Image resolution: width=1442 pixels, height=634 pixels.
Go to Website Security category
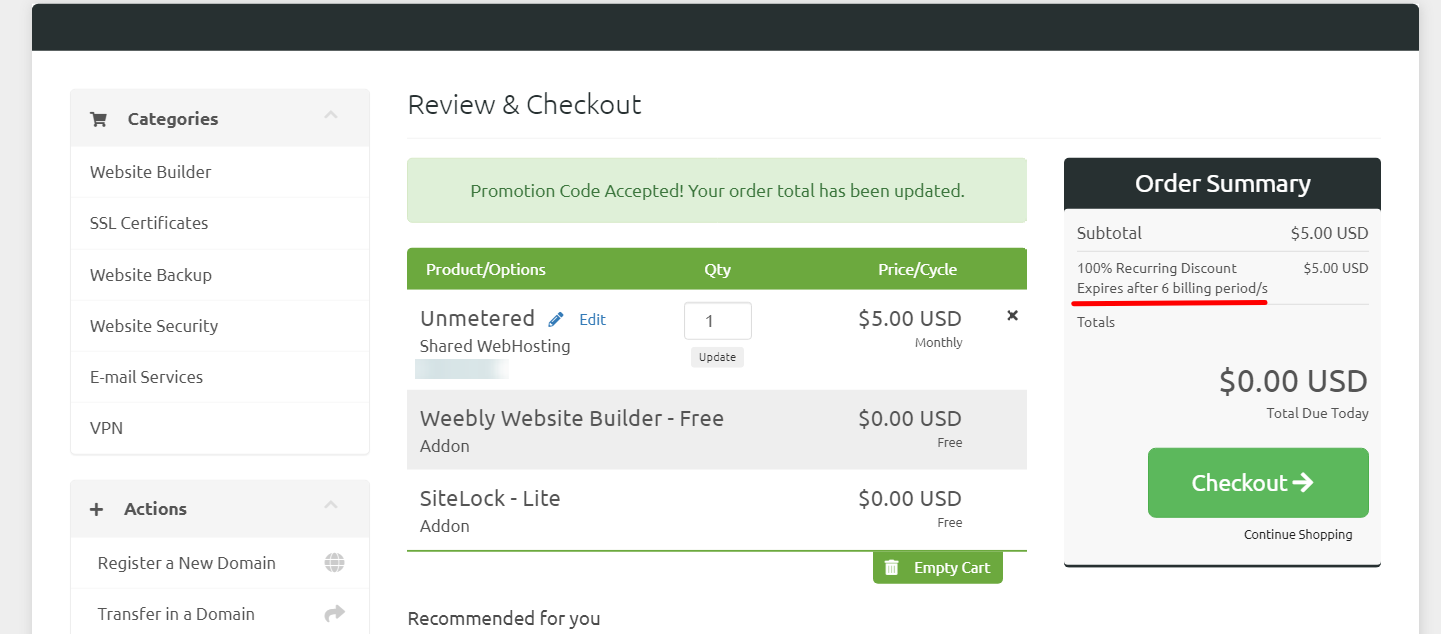(154, 326)
